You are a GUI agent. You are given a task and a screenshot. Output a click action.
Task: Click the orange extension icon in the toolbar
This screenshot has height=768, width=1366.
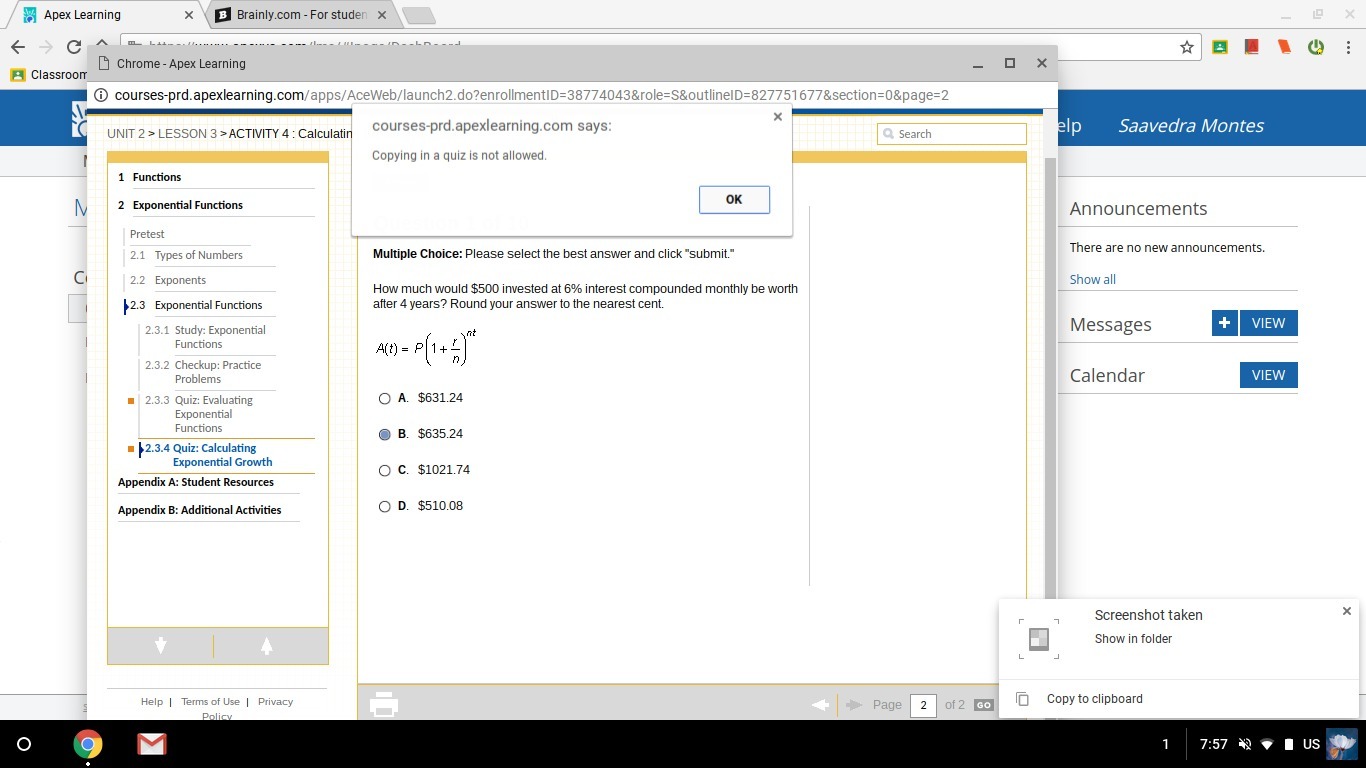(x=1284, y=47)
